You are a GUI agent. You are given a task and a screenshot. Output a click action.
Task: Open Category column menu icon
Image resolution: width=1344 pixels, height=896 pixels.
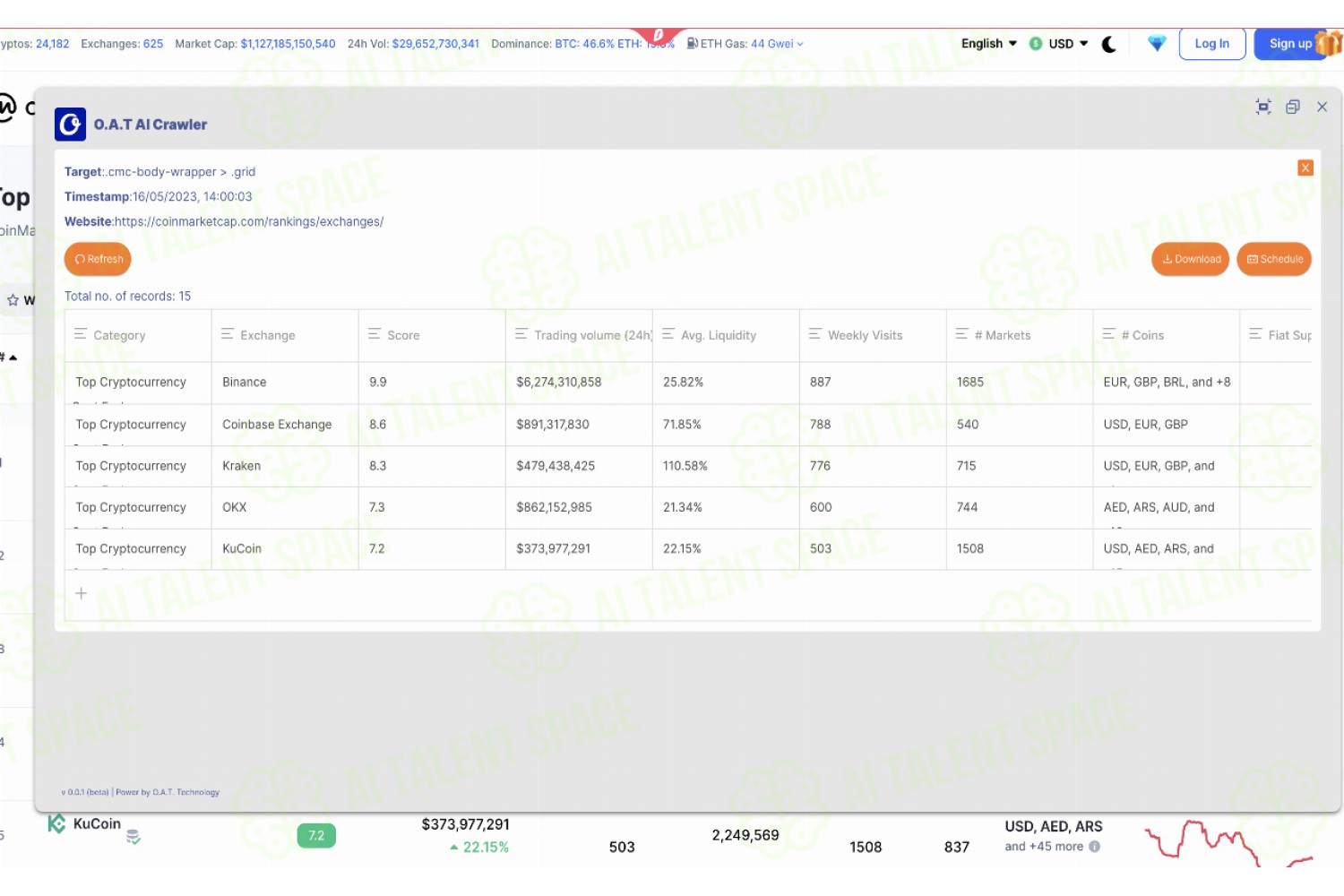[81, 334]
